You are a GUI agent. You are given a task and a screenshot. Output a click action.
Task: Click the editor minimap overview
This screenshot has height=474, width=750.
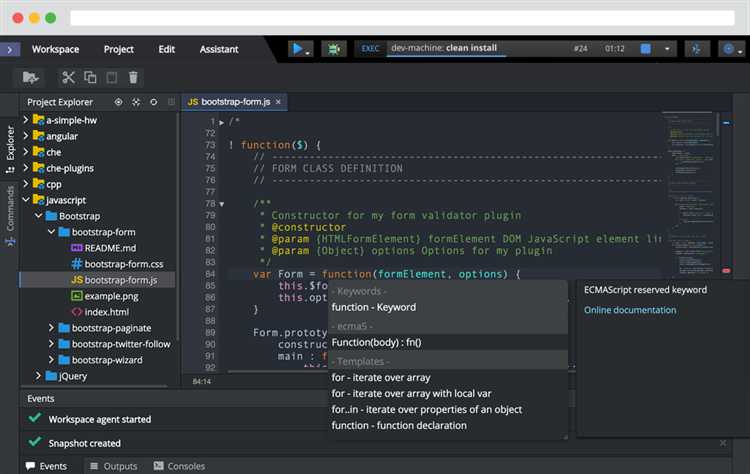click(689, 194)
